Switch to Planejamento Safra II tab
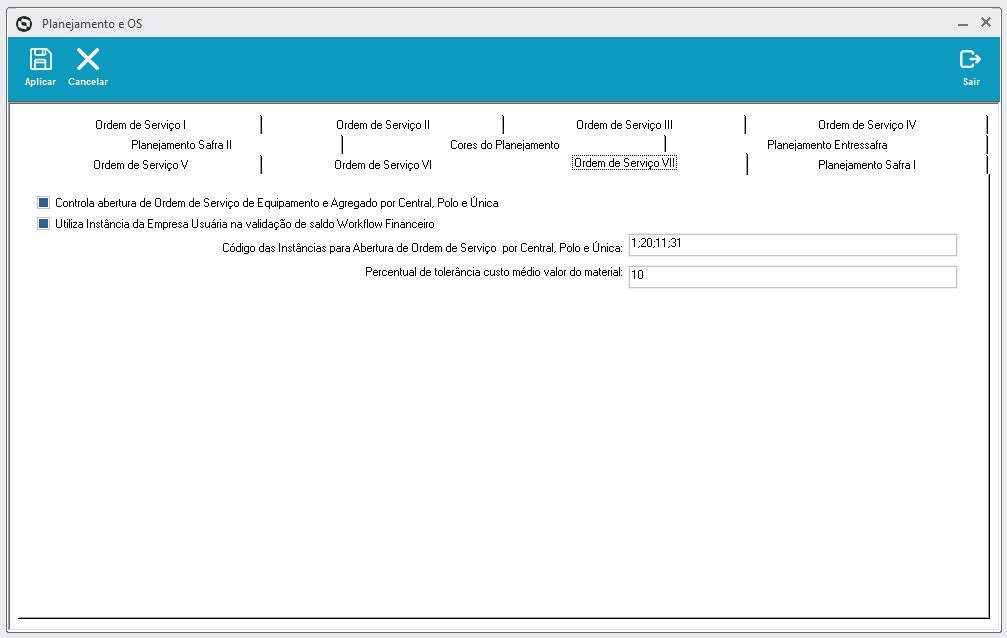Screen dimensions: 1007x638 click(x=181, y=145)
